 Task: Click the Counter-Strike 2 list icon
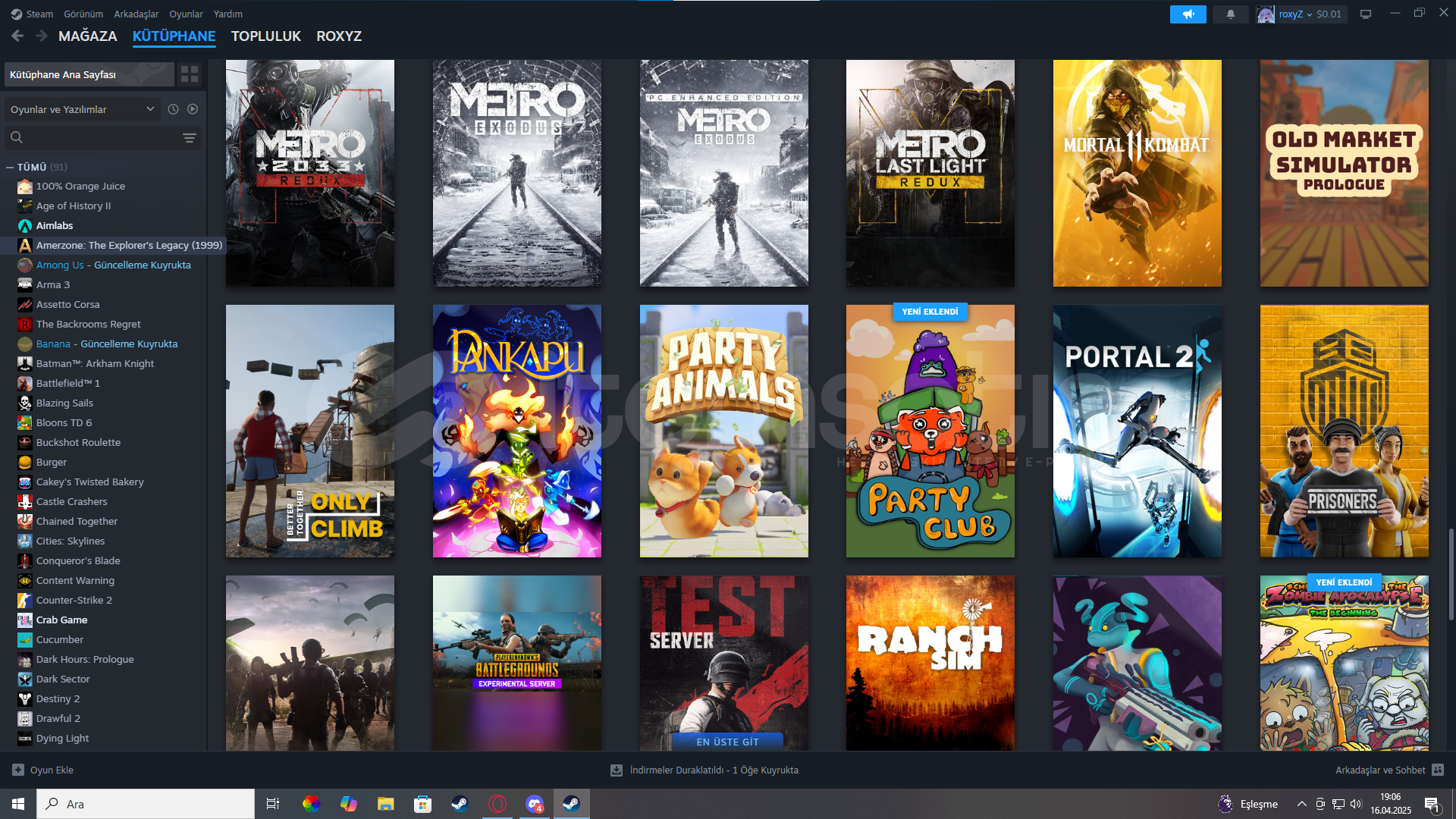point(25,601)
